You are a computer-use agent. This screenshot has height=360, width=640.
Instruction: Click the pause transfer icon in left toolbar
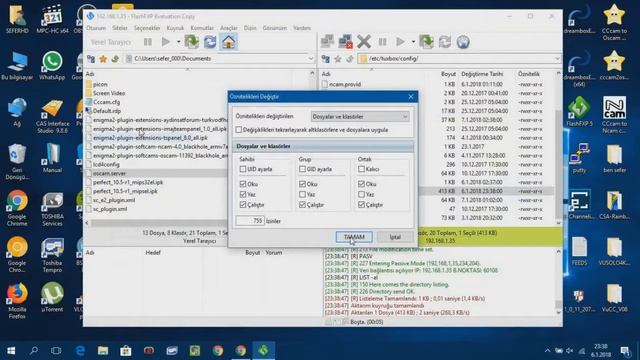[148, 42]
